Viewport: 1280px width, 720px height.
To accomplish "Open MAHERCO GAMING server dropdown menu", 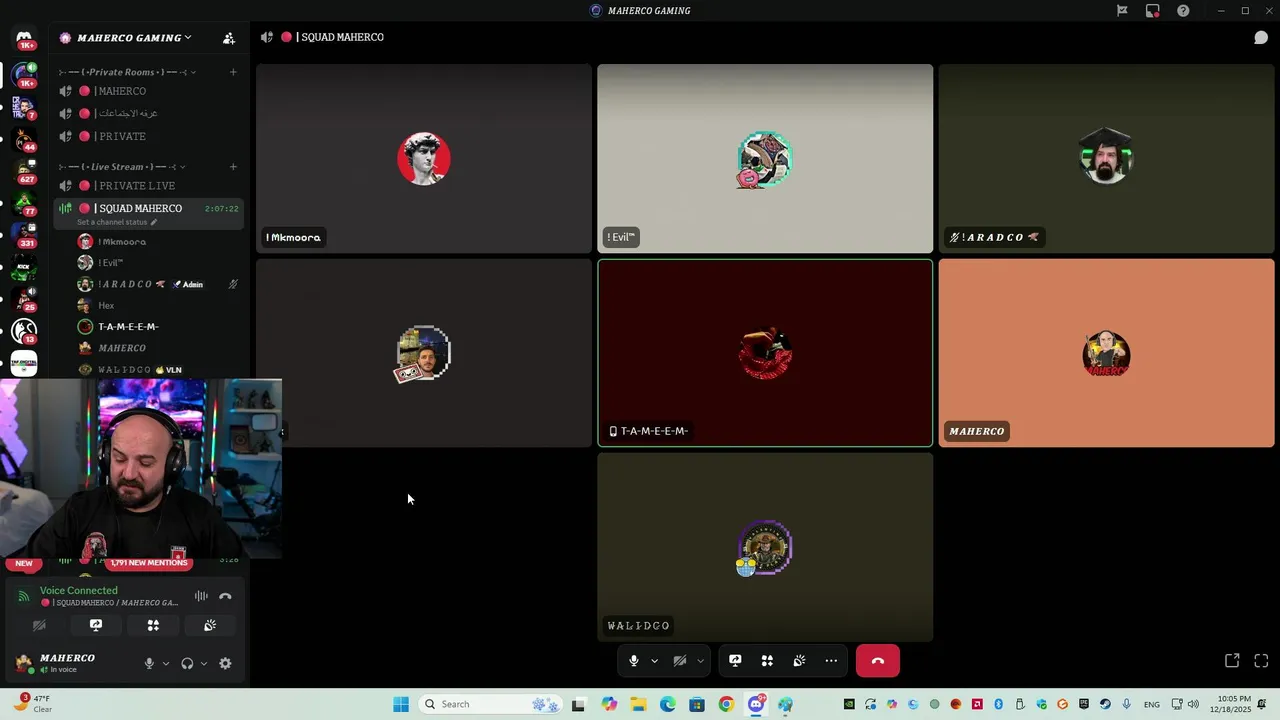I will tap(134, 38).
